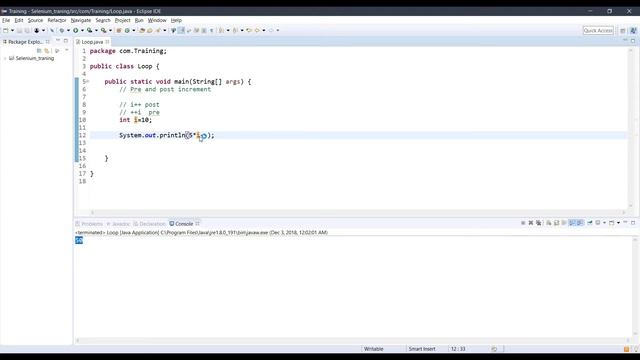This screenshot has width=640, height=360.
Task: Click the green Run button icon
Action: 76,30
